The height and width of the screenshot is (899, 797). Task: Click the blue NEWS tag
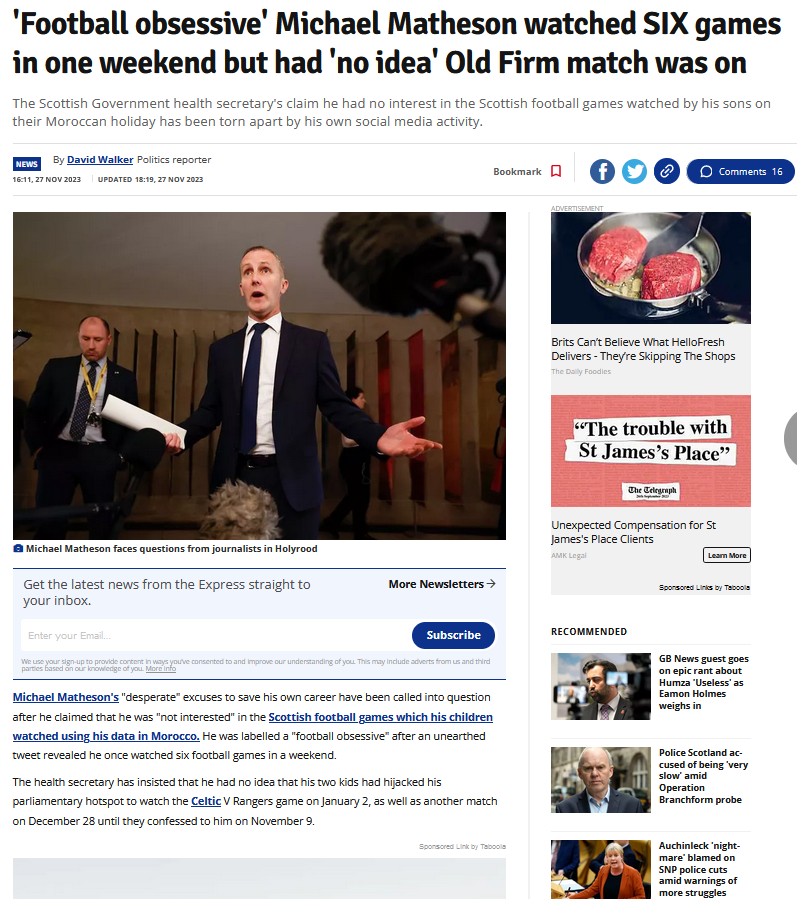coord(27,164)
